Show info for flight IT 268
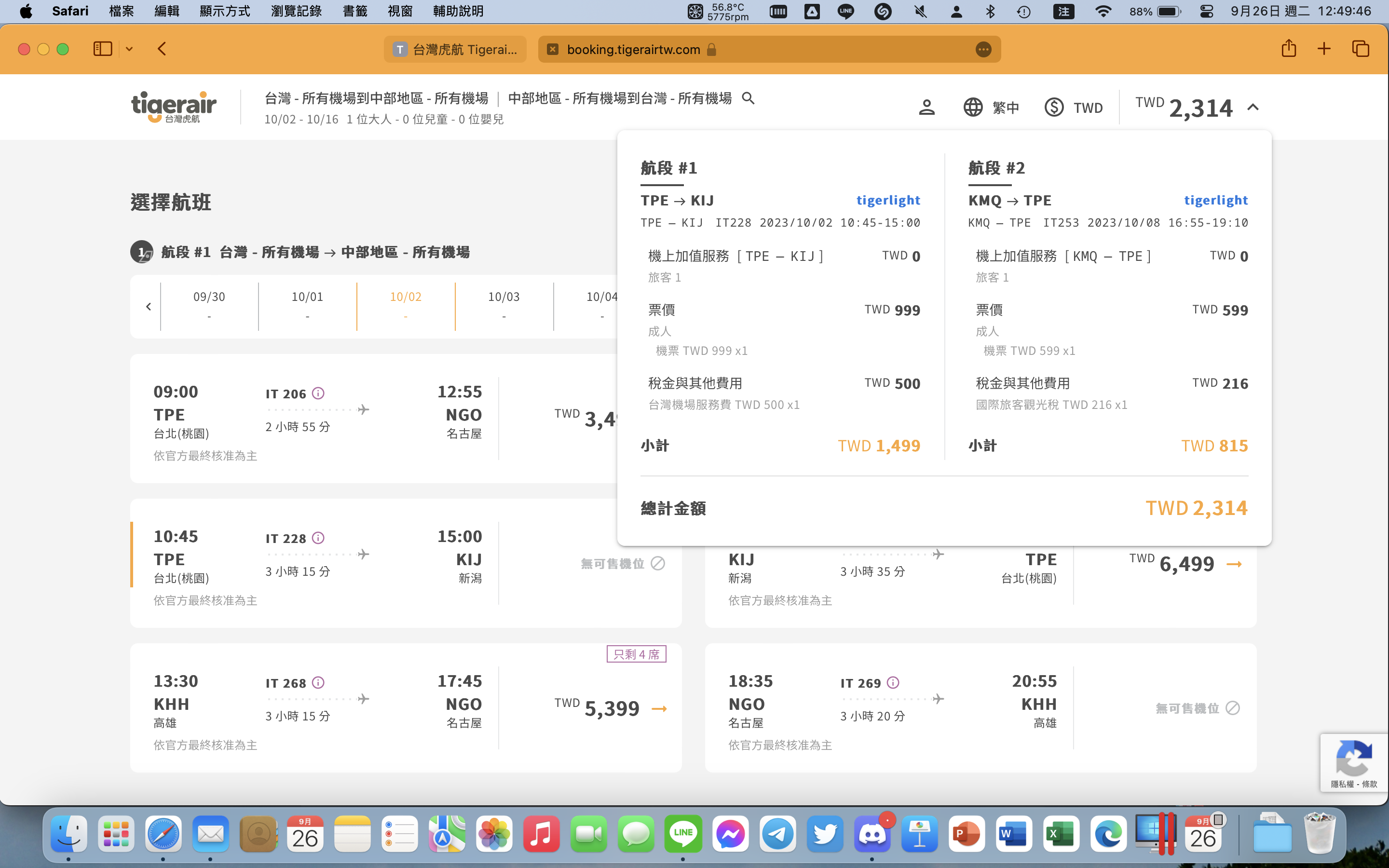 tap(318, 682)
